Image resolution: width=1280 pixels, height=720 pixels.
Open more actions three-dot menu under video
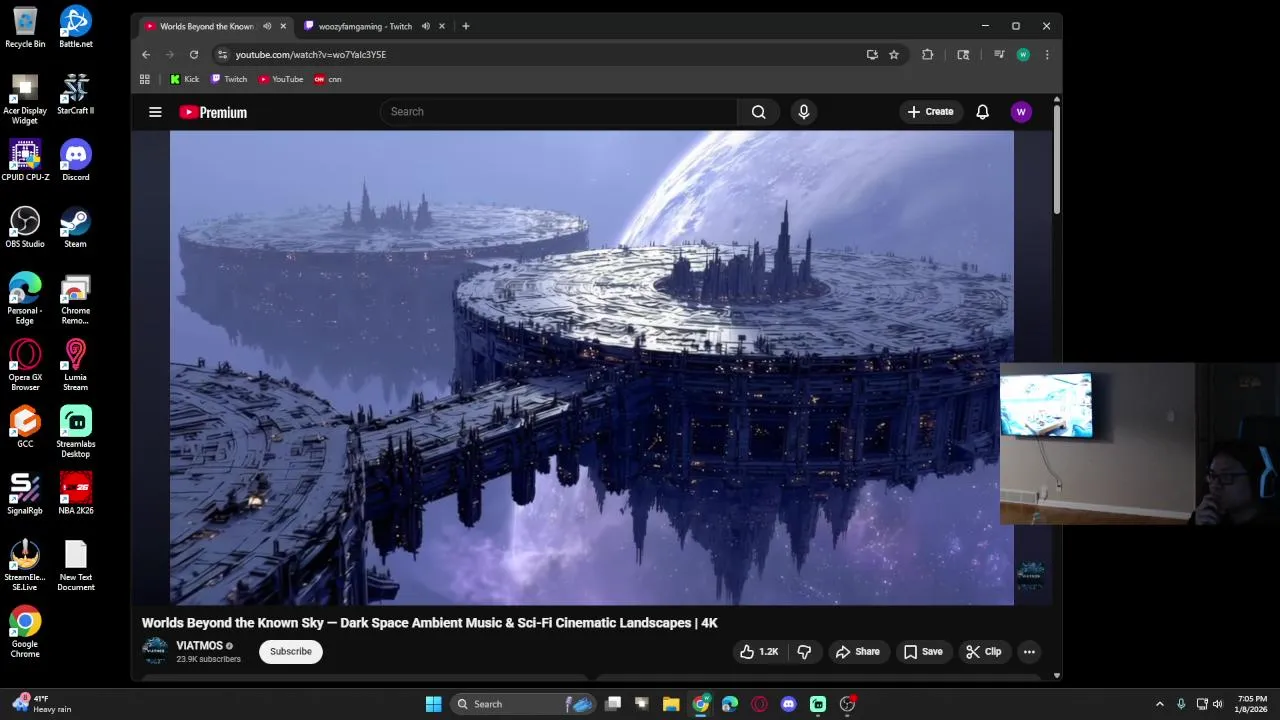[x=1029, y=652]
